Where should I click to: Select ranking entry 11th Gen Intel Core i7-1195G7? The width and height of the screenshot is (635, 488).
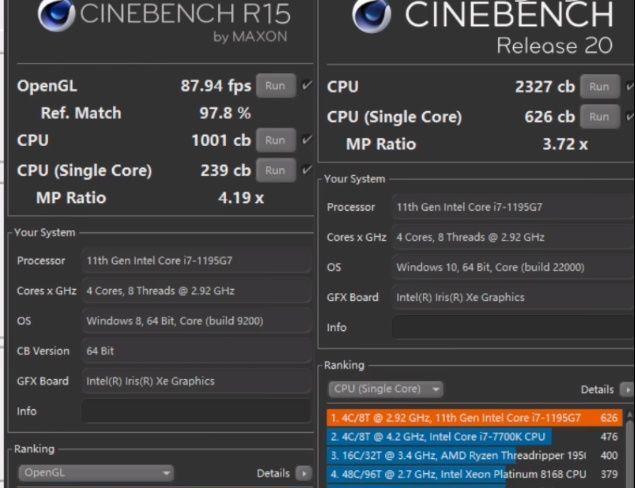tap(475, 418)
